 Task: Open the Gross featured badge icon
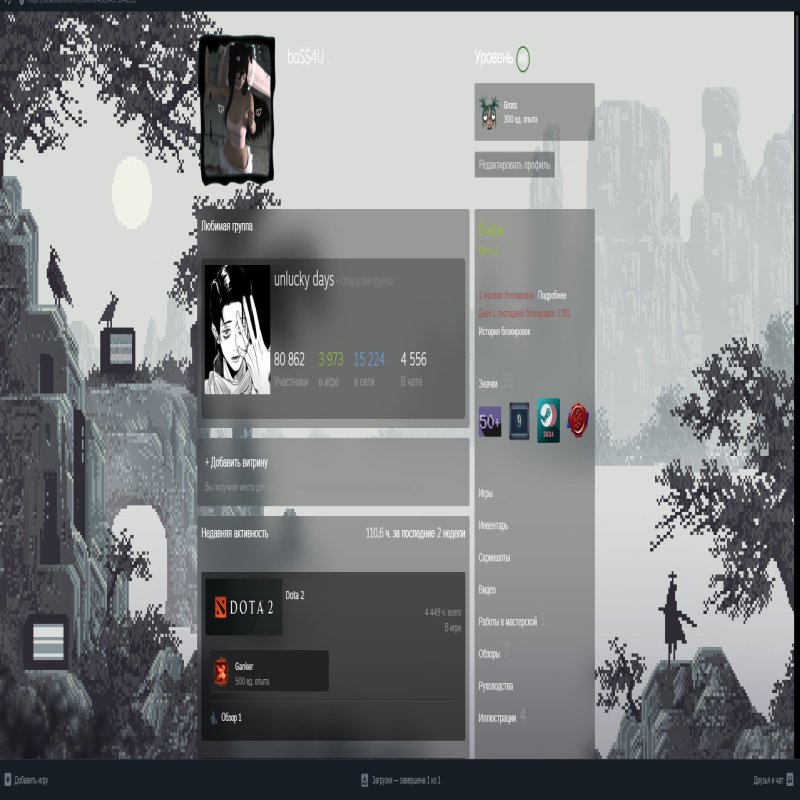[x=488, y=112]
